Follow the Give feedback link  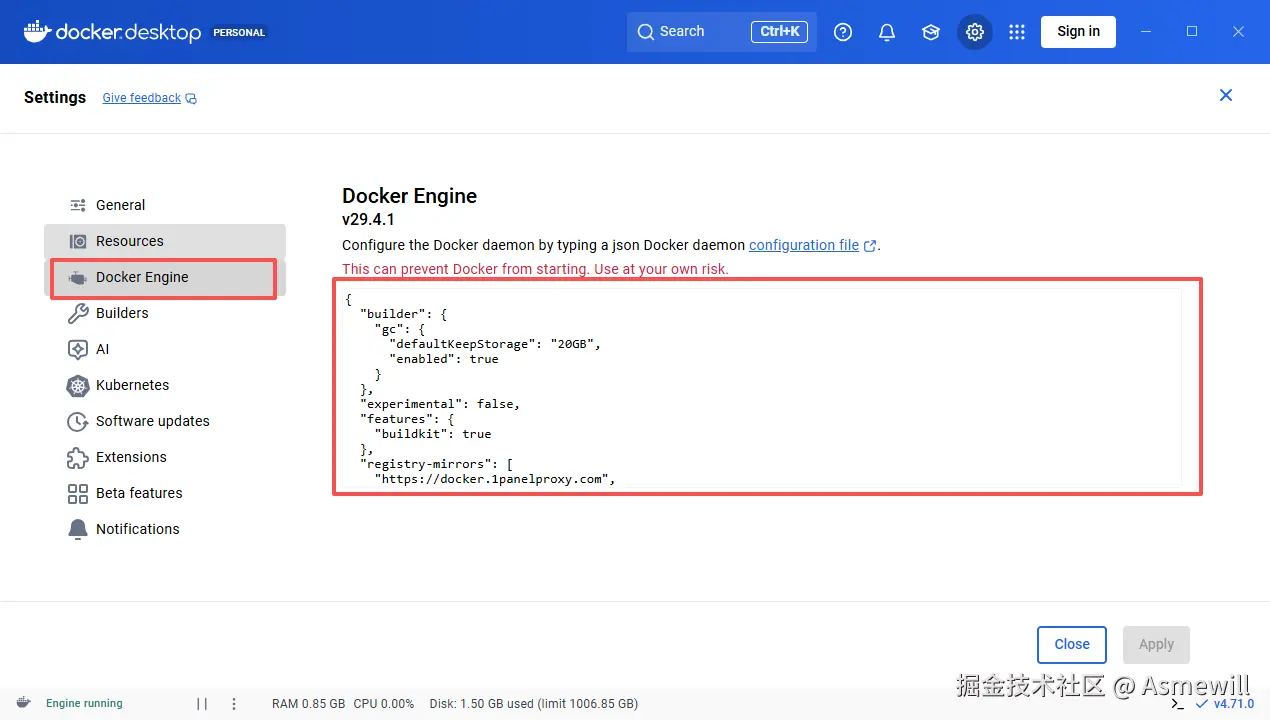(142, 98)
